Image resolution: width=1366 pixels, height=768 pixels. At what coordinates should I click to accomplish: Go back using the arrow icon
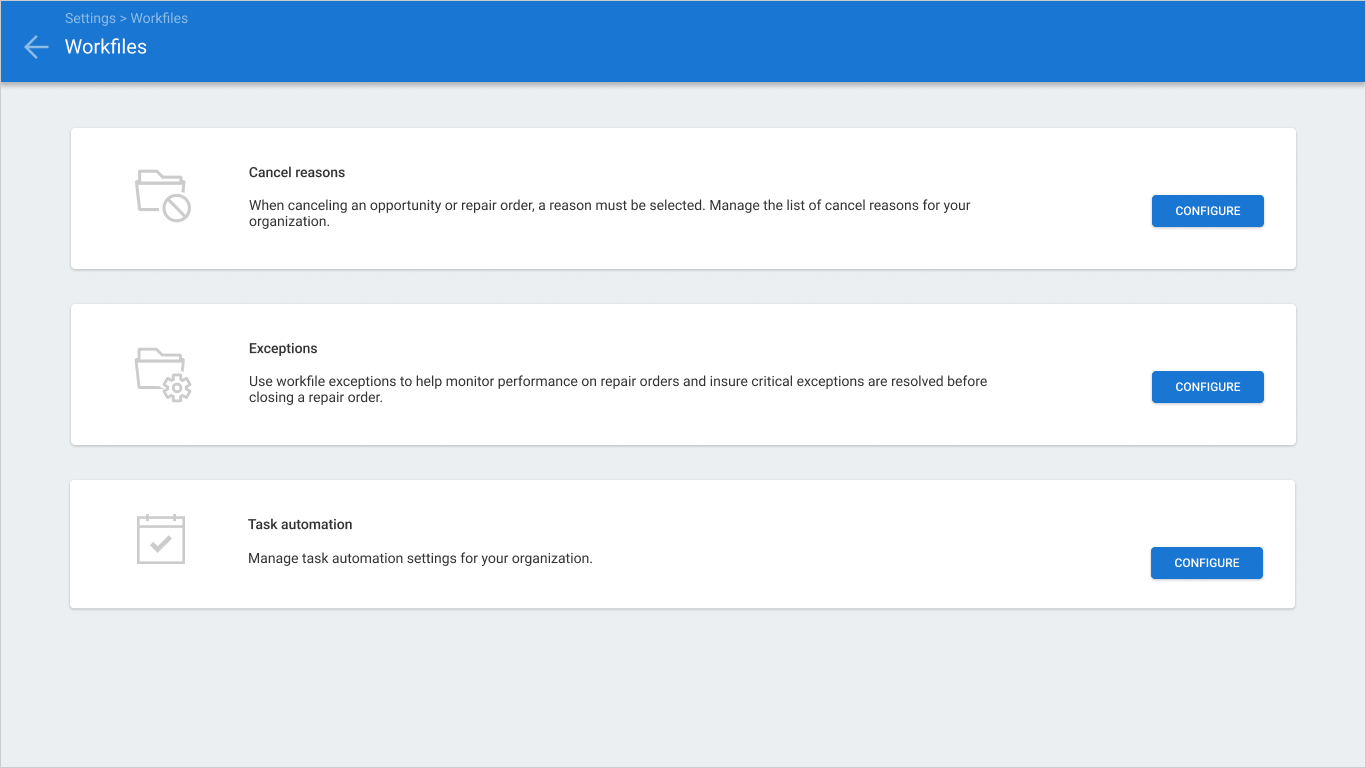36,47
